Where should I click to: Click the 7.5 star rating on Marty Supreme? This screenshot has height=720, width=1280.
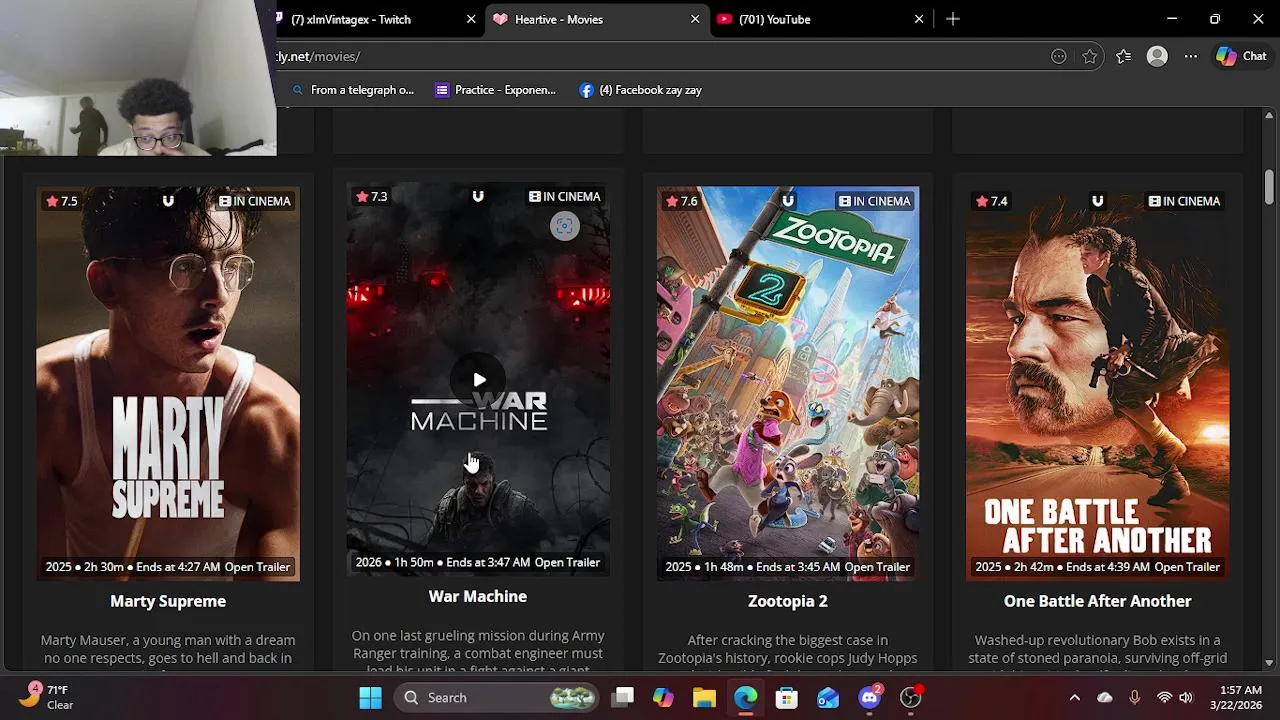(61, 201)
